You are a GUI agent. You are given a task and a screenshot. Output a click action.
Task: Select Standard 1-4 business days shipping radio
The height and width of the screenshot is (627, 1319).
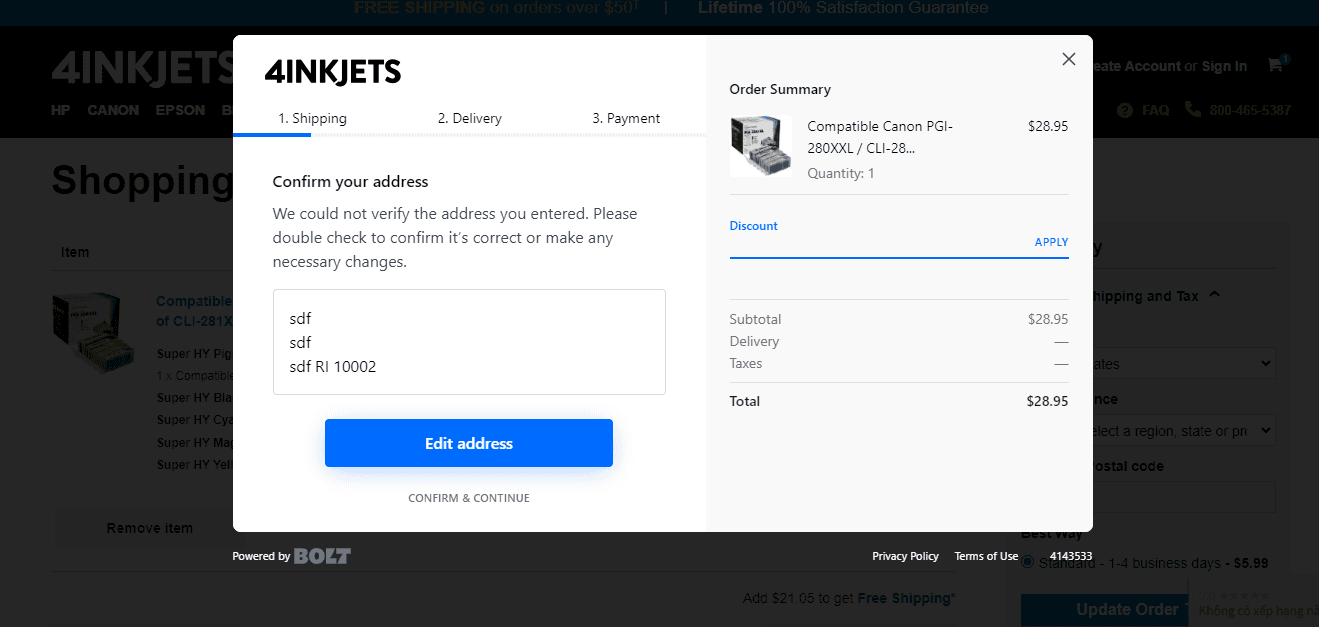[1027, 562]
